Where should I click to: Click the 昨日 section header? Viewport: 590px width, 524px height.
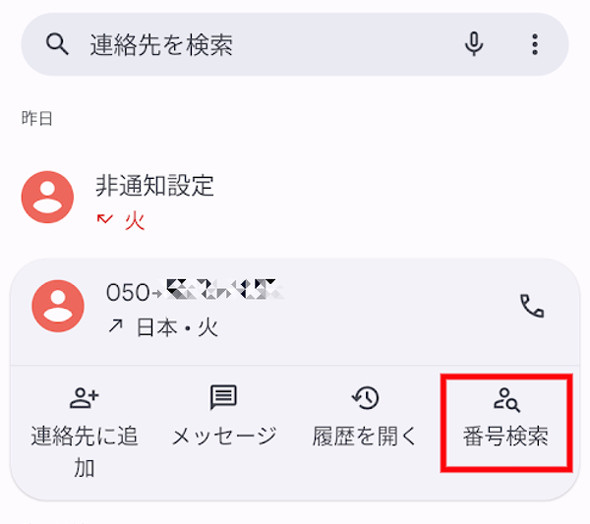coord(37,118)
